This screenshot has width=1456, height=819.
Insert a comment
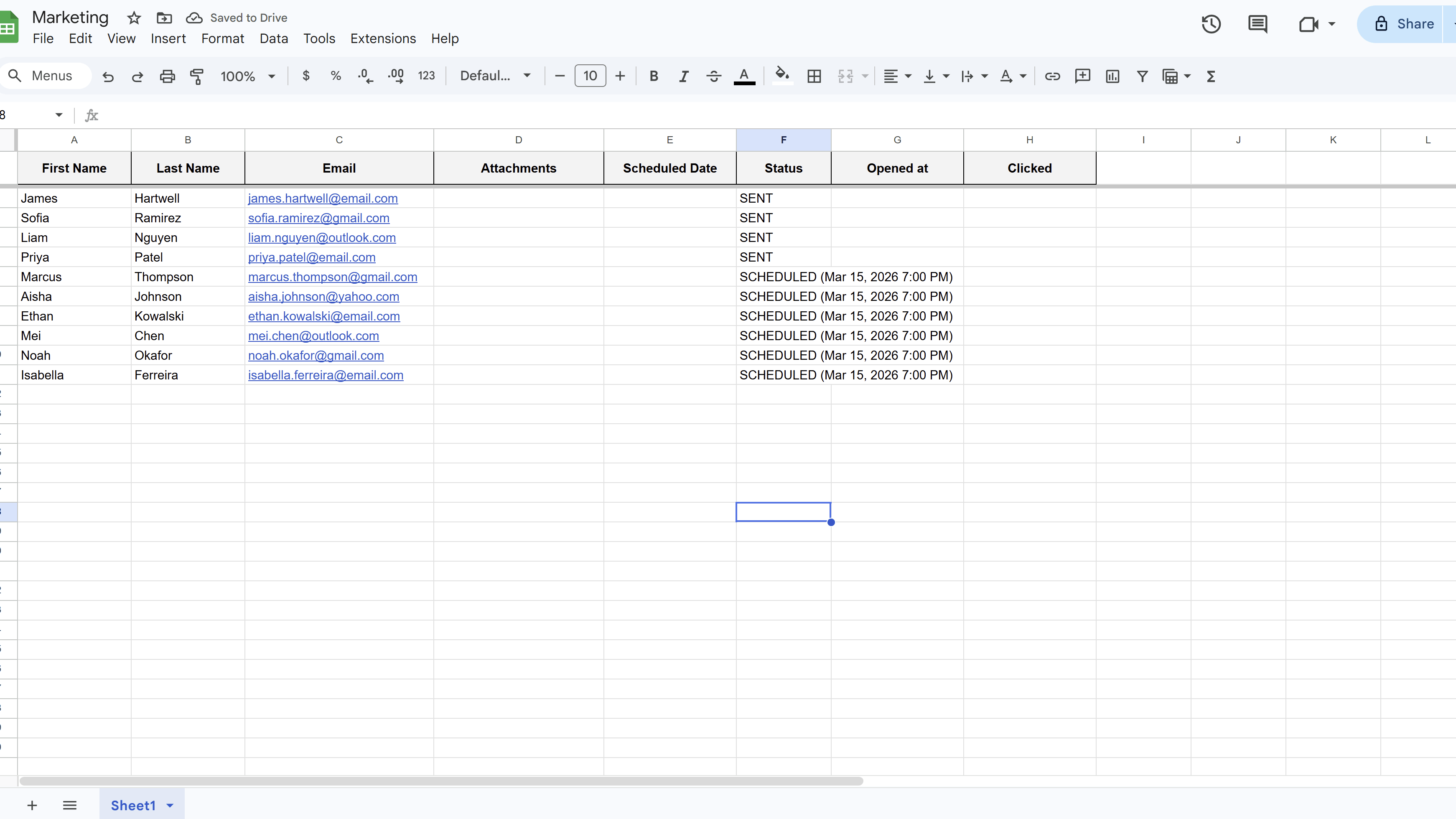1082,76
